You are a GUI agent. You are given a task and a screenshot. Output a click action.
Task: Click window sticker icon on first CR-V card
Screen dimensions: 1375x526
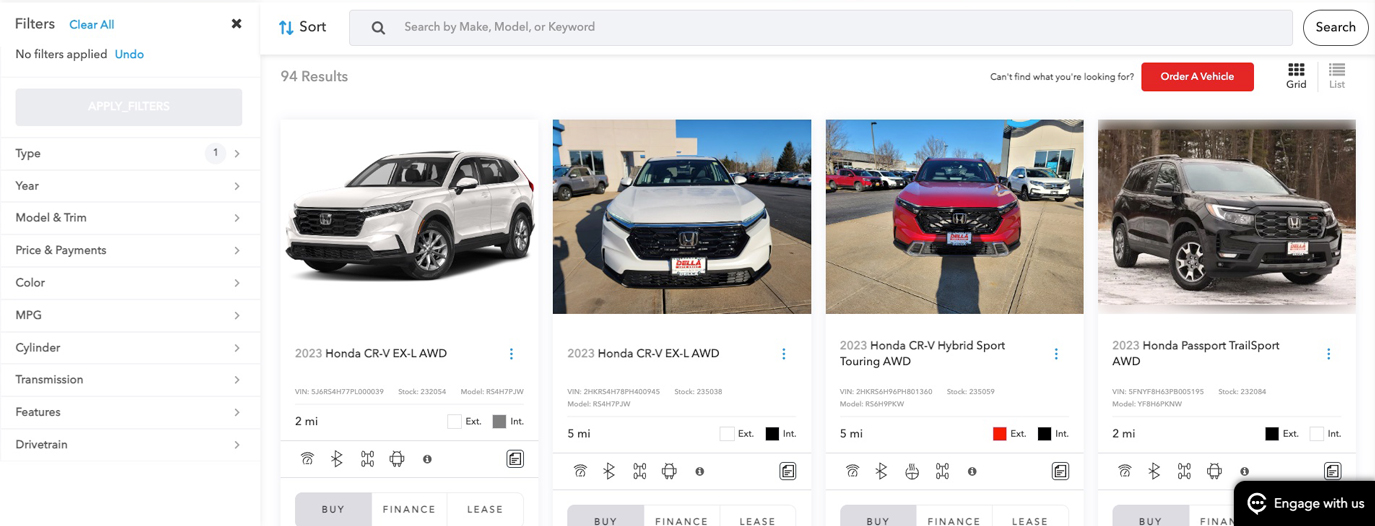click(x=515, y=459)
